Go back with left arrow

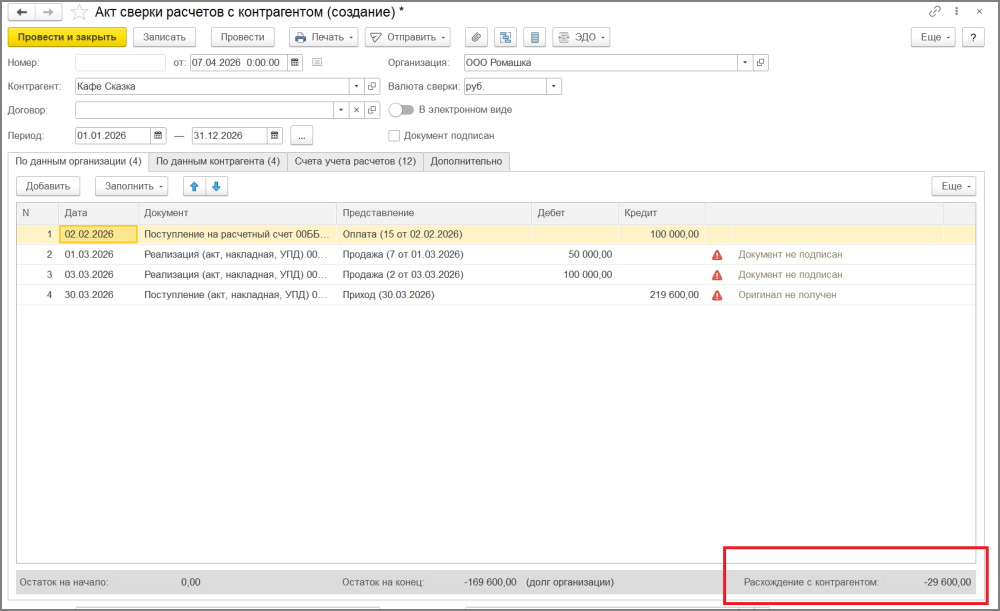21,12
